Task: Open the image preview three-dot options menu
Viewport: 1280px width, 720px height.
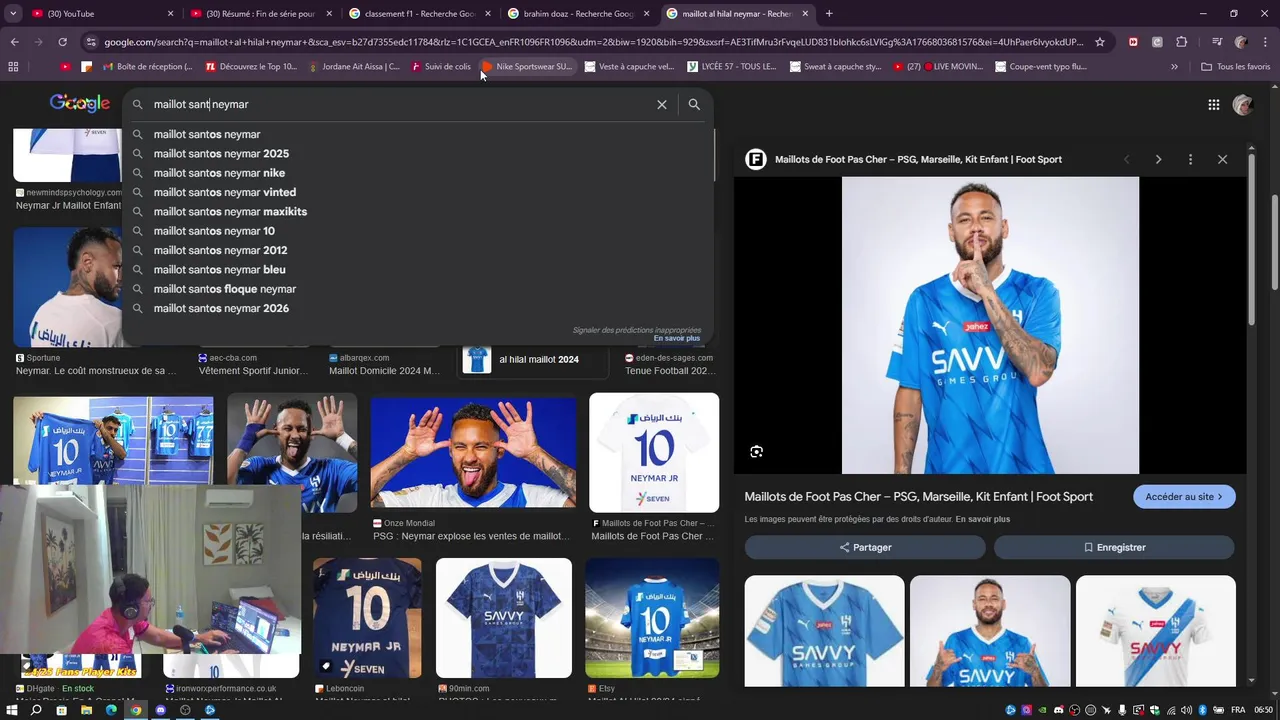Action: pos(1190,159)
